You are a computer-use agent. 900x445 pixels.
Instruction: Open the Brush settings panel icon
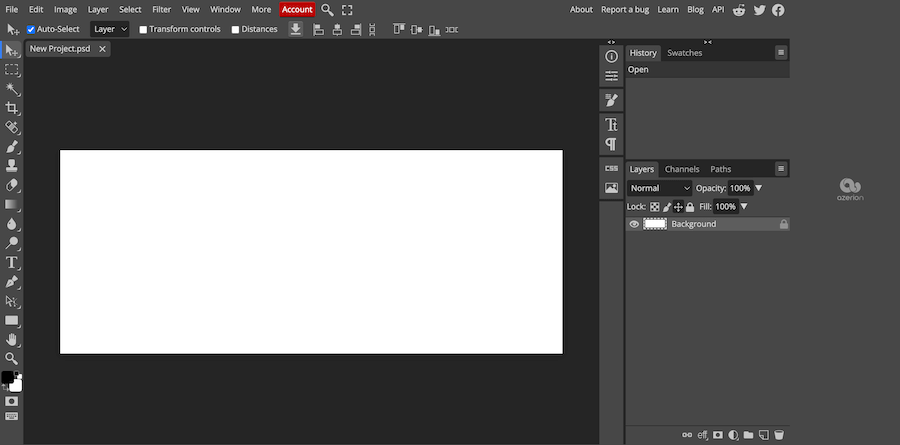[611, 100]
